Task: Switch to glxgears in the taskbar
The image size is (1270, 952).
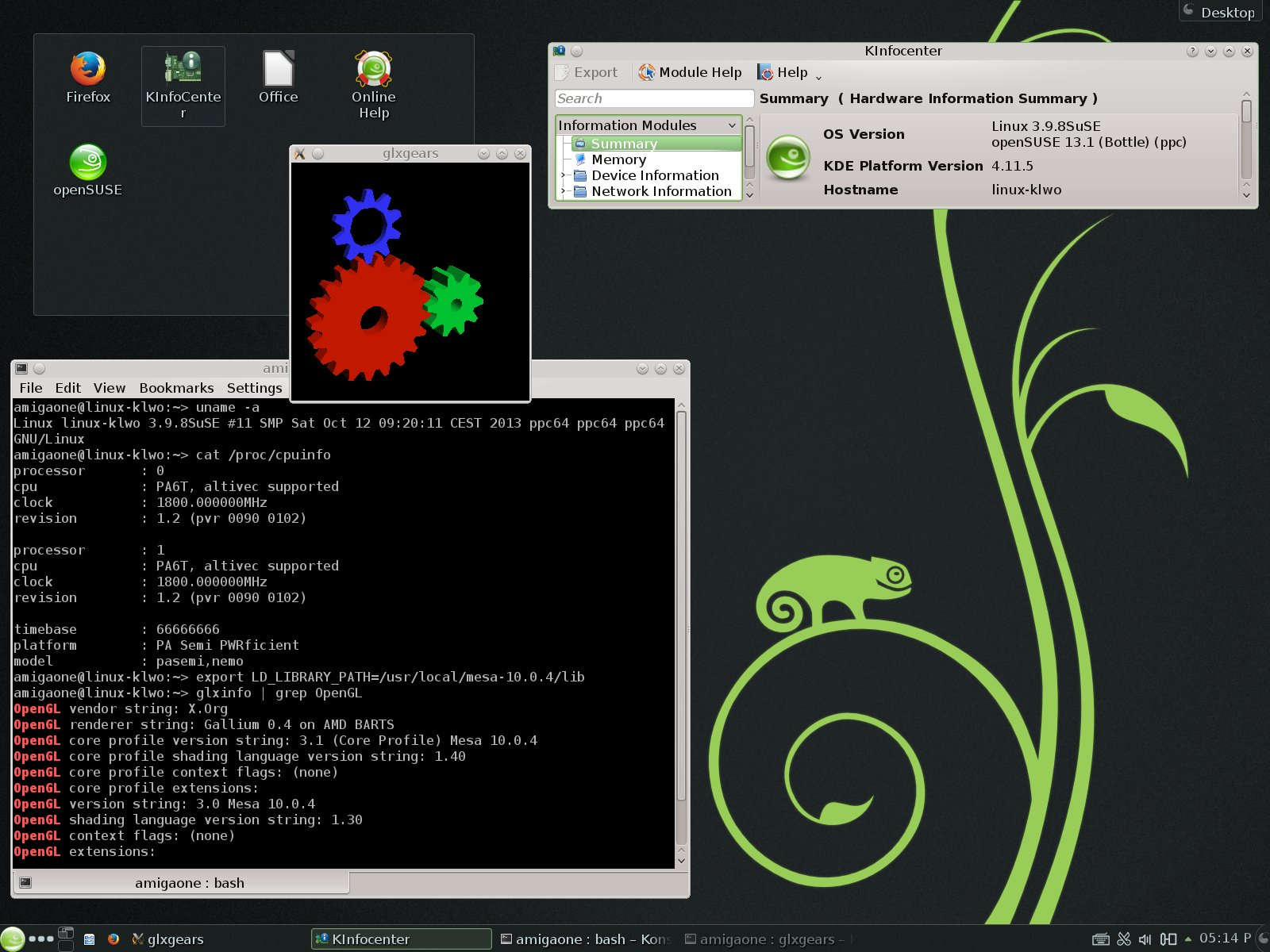Action: 168,939
